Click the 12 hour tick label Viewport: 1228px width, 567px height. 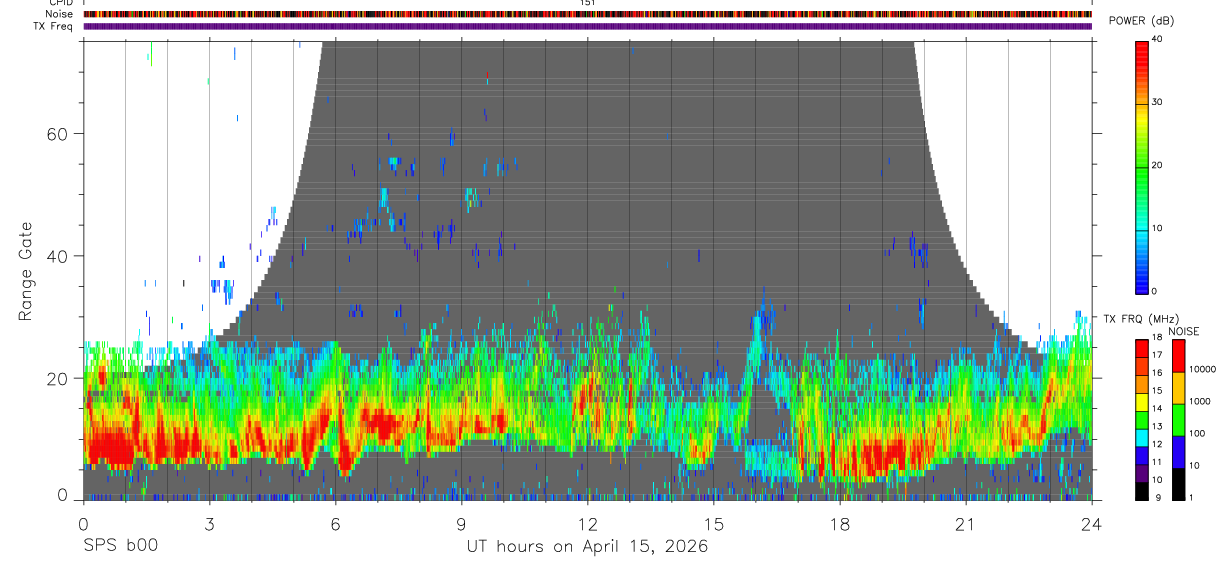point(587,524)
